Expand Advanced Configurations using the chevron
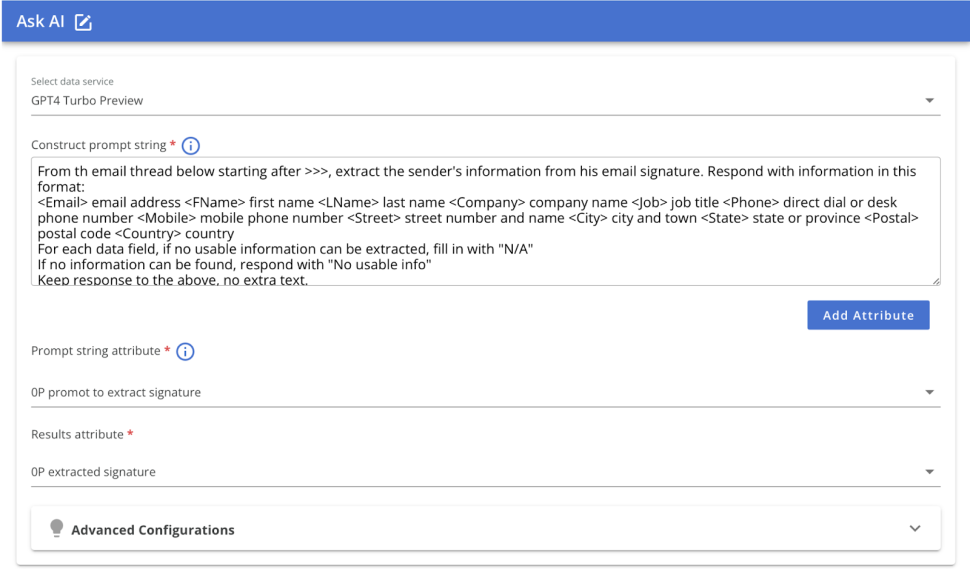The width and height of the screenshot is (970, 569). 915,529
